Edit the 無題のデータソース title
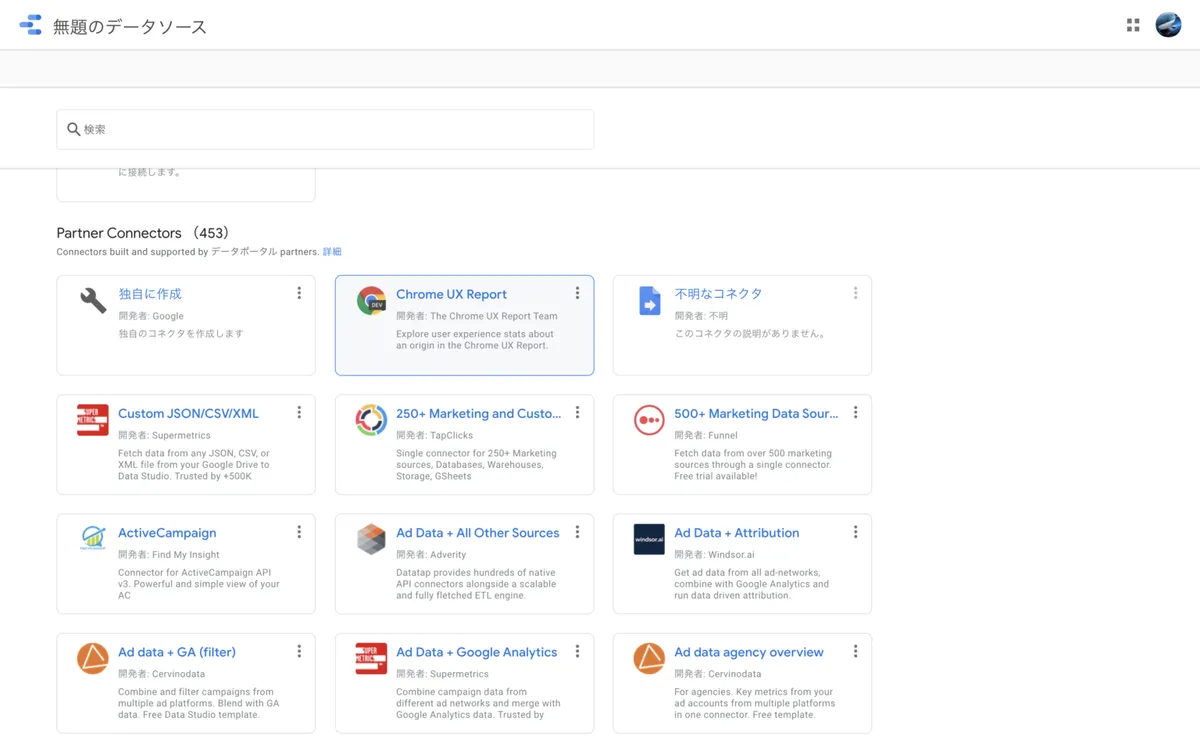1200x750 pixels. (x=130, y=26)
